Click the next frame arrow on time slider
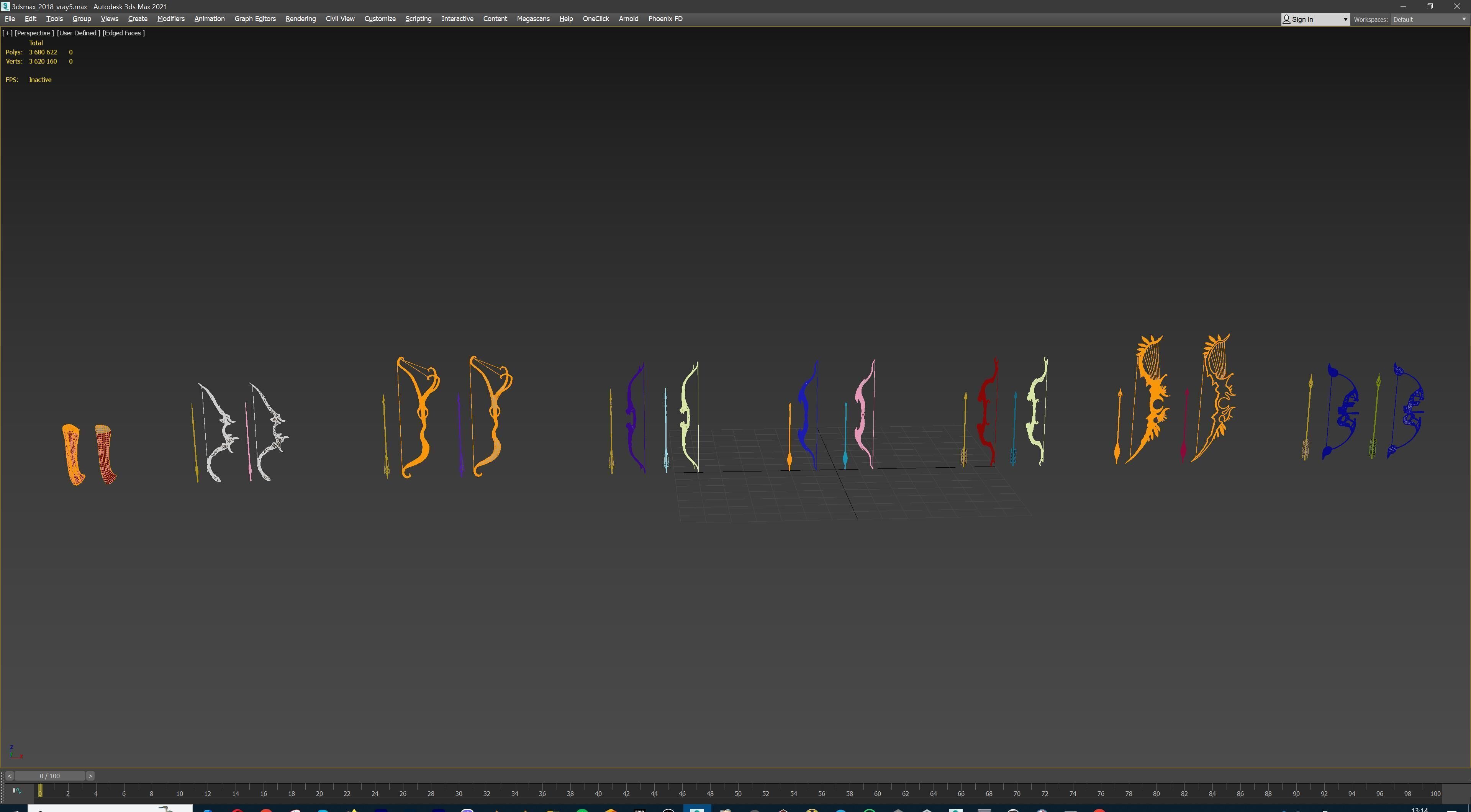The height and width of the screenshot is (812, 1471). click(x=90, y=776)
